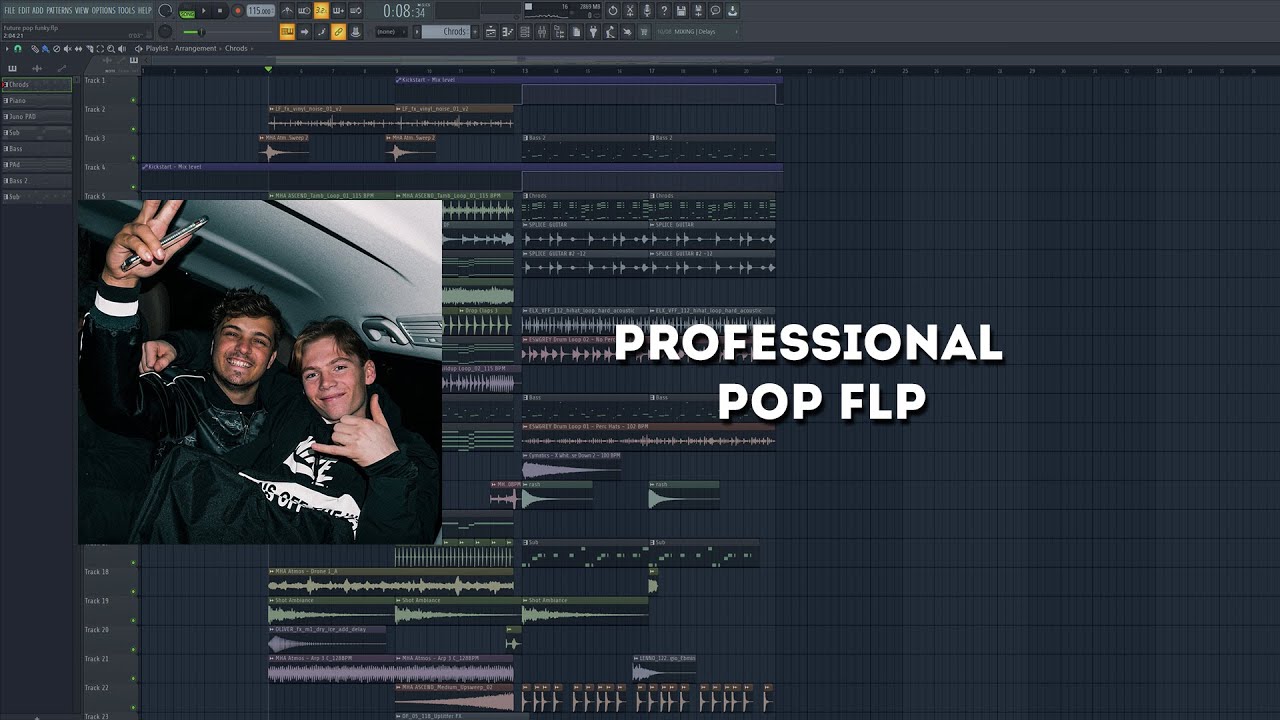Select the playlist Mute tool

coord(68,48)
